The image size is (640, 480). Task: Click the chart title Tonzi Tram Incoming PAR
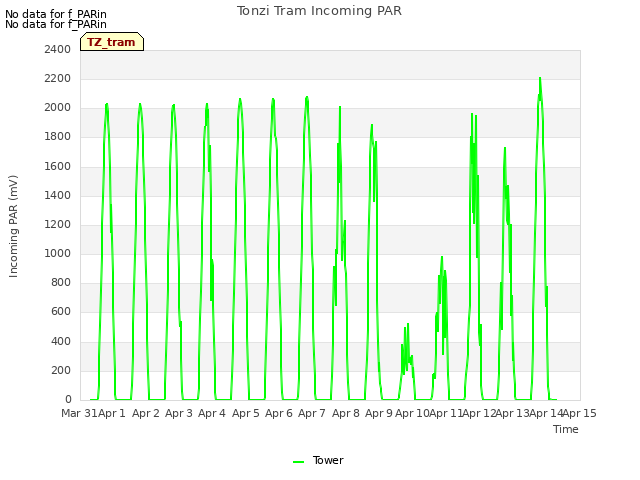(319, 11)
